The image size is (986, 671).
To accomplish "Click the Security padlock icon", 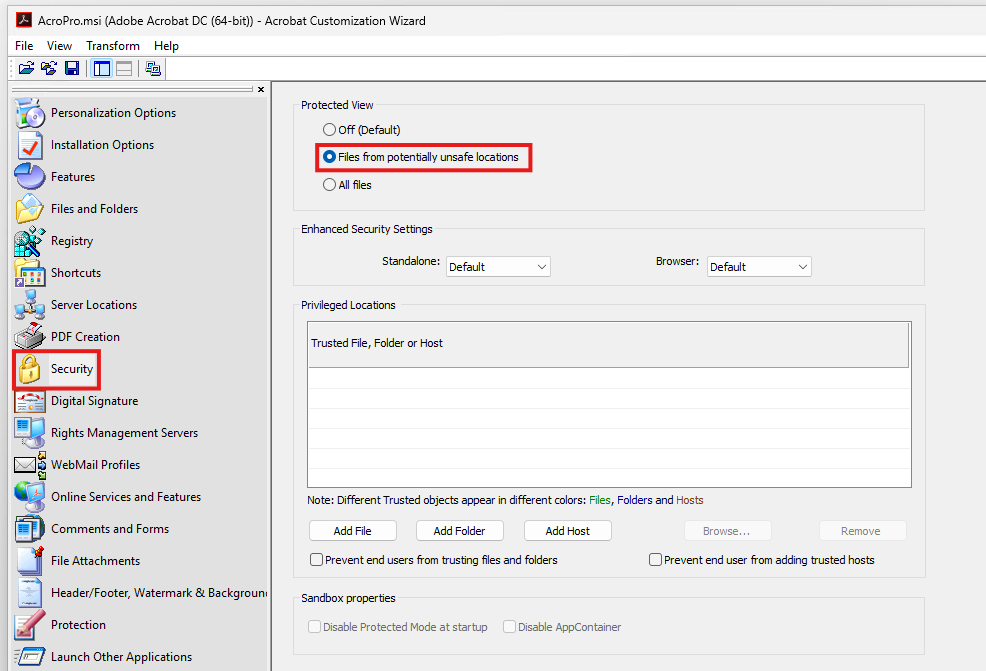I will (x=30, y=369).
